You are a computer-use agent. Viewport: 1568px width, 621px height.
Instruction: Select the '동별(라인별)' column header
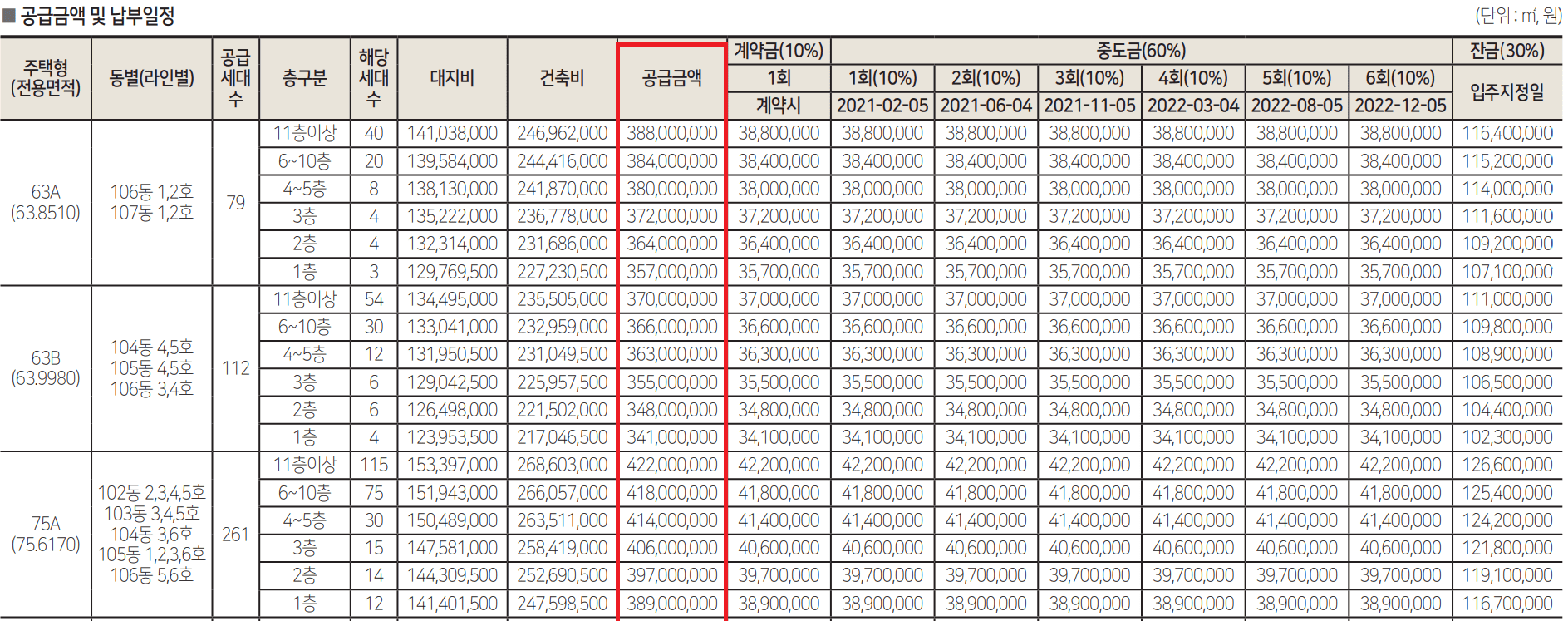click(152, 78)
